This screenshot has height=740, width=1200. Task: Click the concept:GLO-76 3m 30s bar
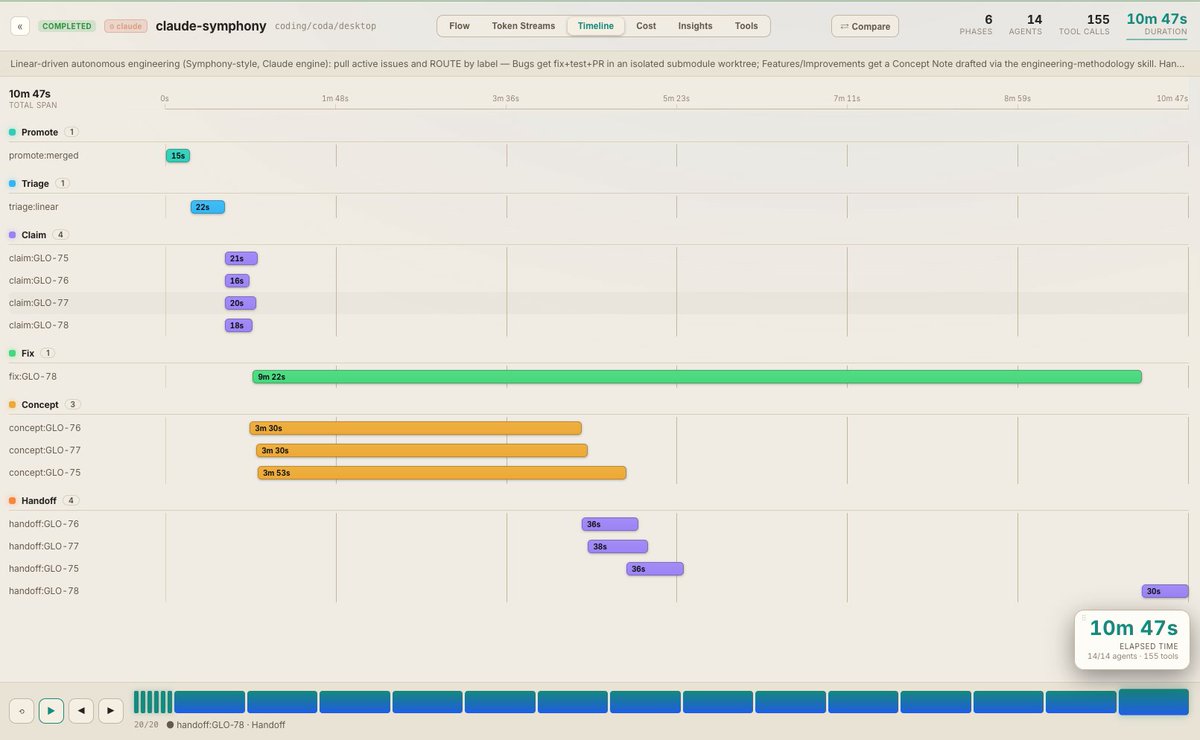point(416,428)
